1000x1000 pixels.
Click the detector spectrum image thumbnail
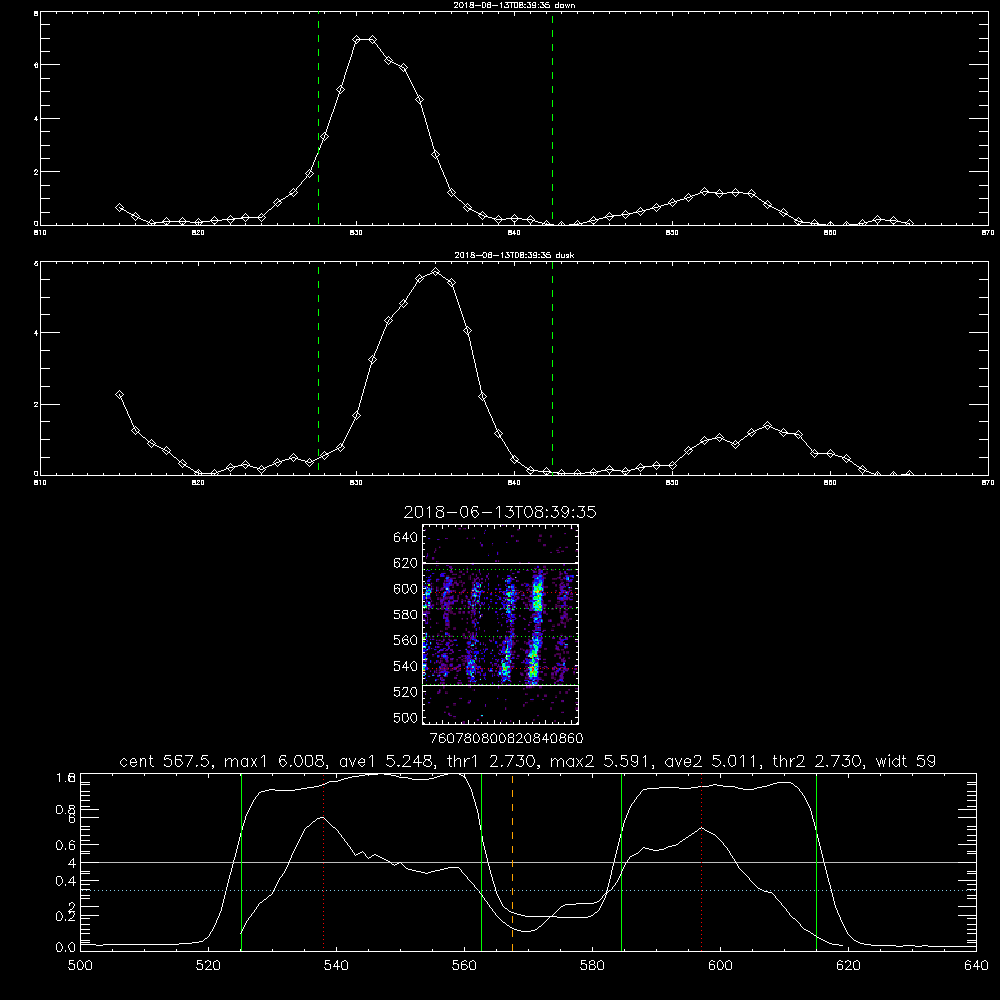(500, 624)
